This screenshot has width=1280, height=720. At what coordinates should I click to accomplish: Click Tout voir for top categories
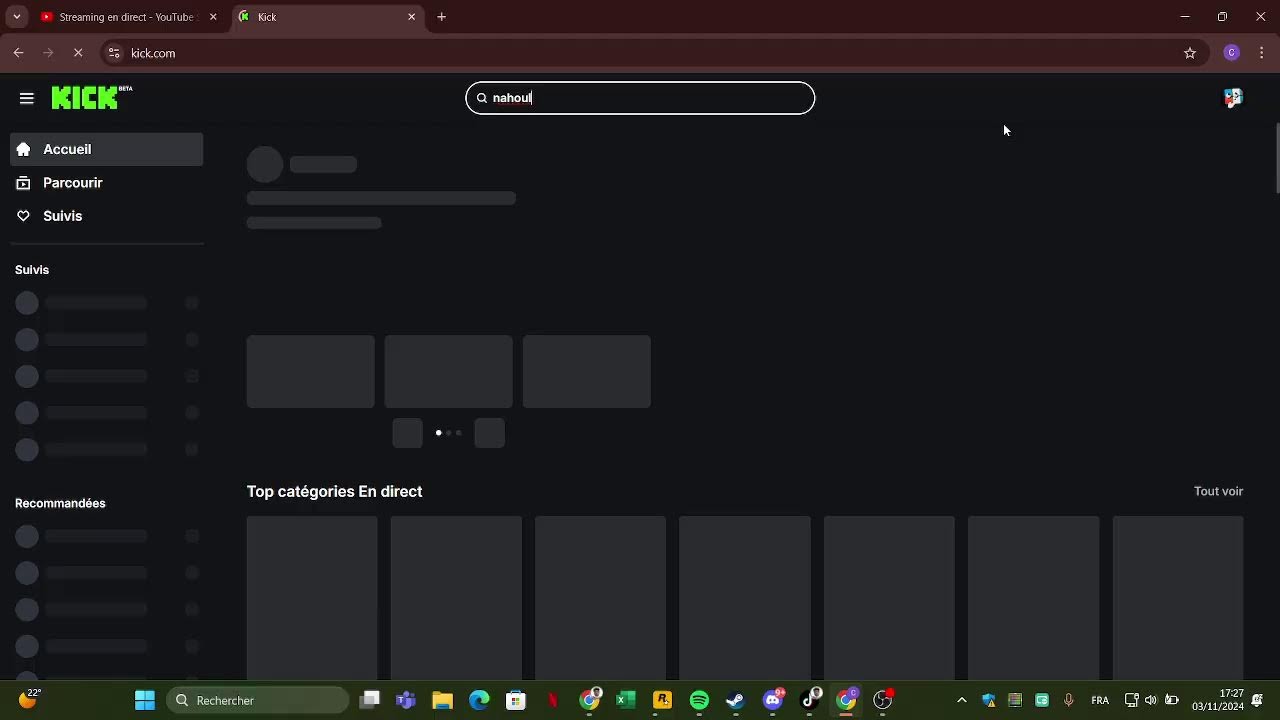point(1218,491)
